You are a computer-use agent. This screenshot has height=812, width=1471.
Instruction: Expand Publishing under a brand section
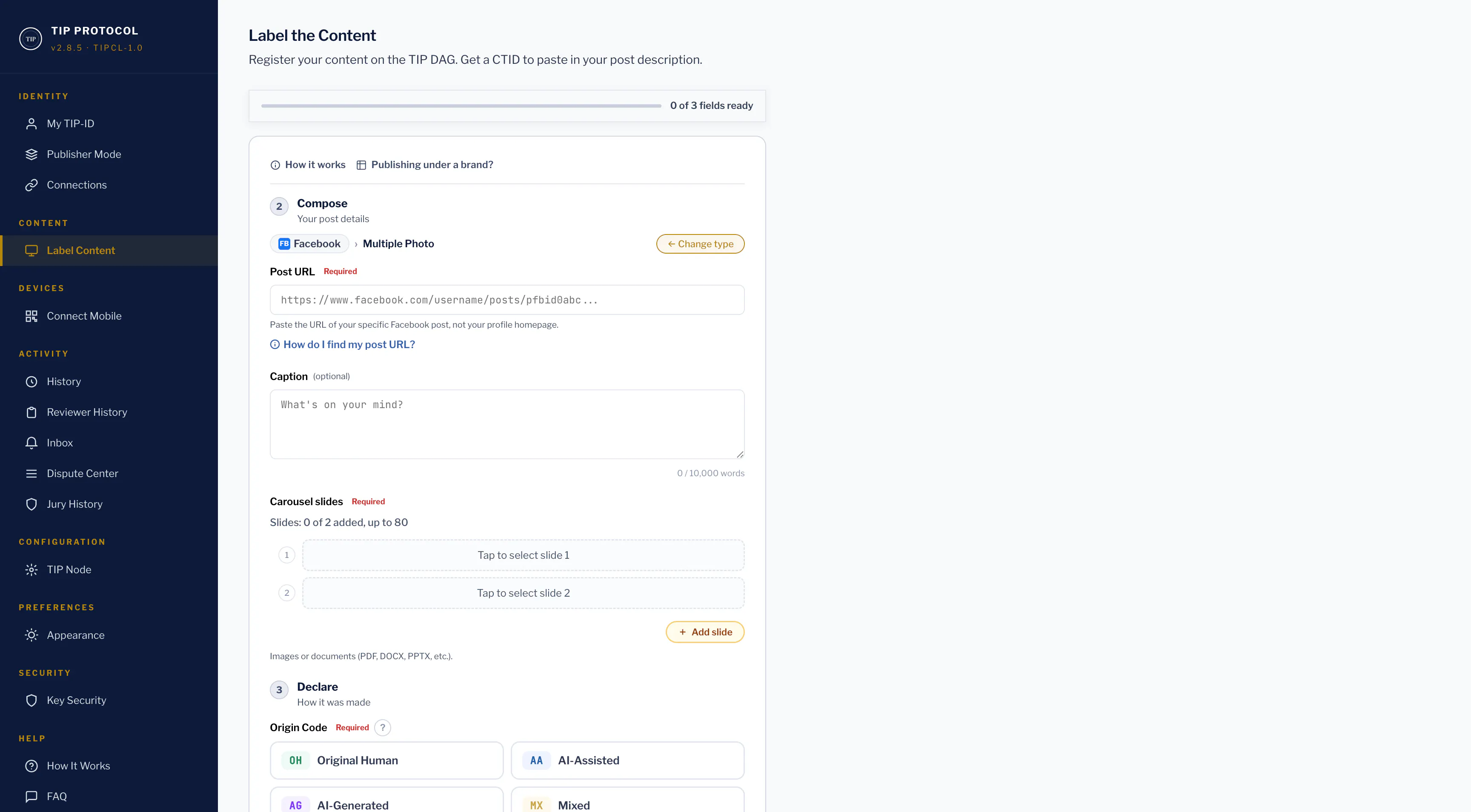pyautogui.click(x=425, y=165)
